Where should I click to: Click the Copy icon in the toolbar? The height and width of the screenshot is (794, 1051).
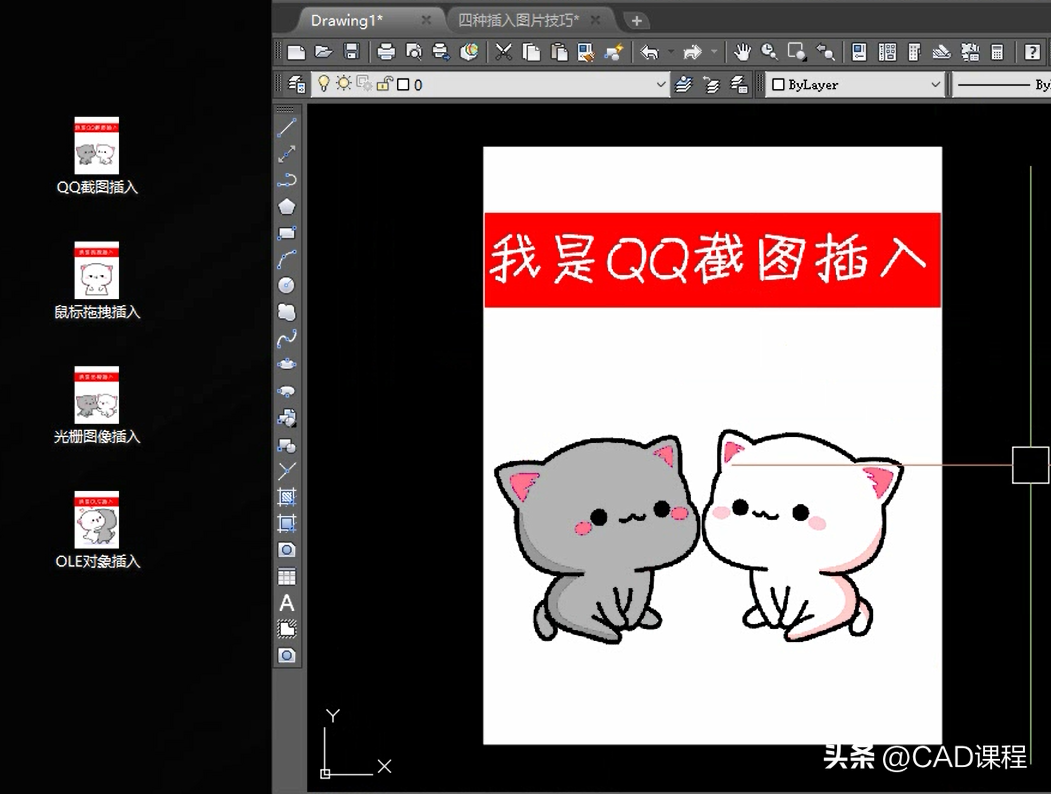click(x=531, y=52)
